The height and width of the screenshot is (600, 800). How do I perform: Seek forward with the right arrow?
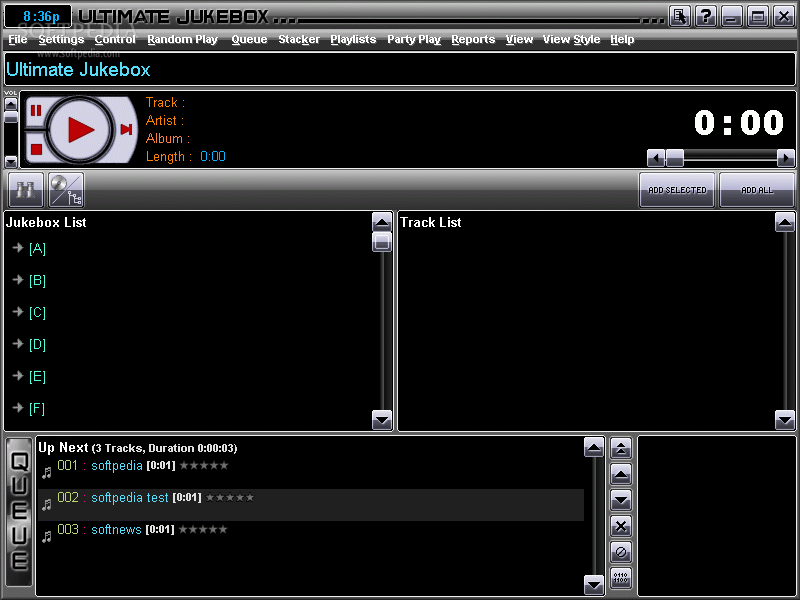pos(786,158)
